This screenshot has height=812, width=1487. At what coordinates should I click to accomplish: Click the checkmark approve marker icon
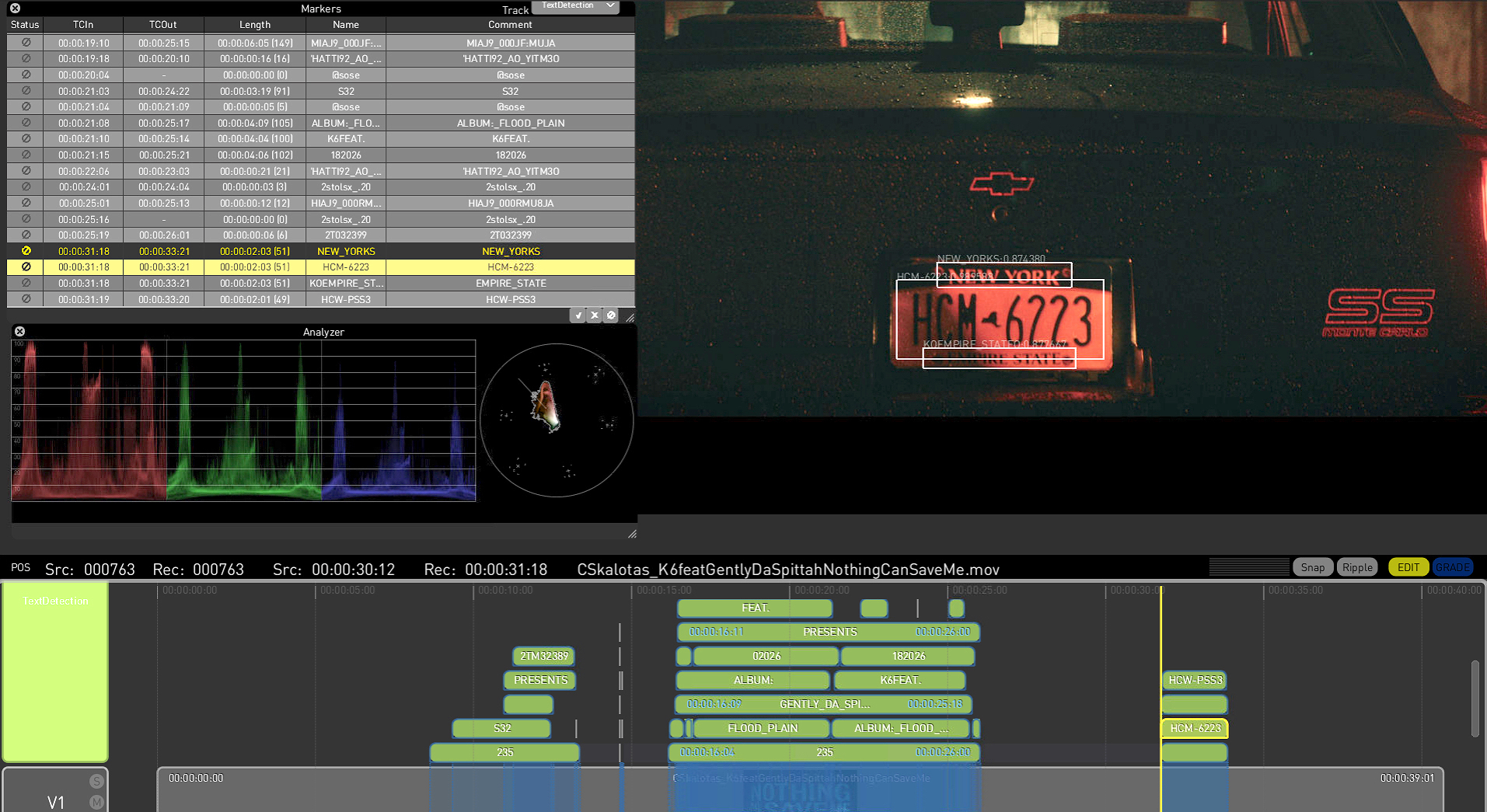point(578,315)
